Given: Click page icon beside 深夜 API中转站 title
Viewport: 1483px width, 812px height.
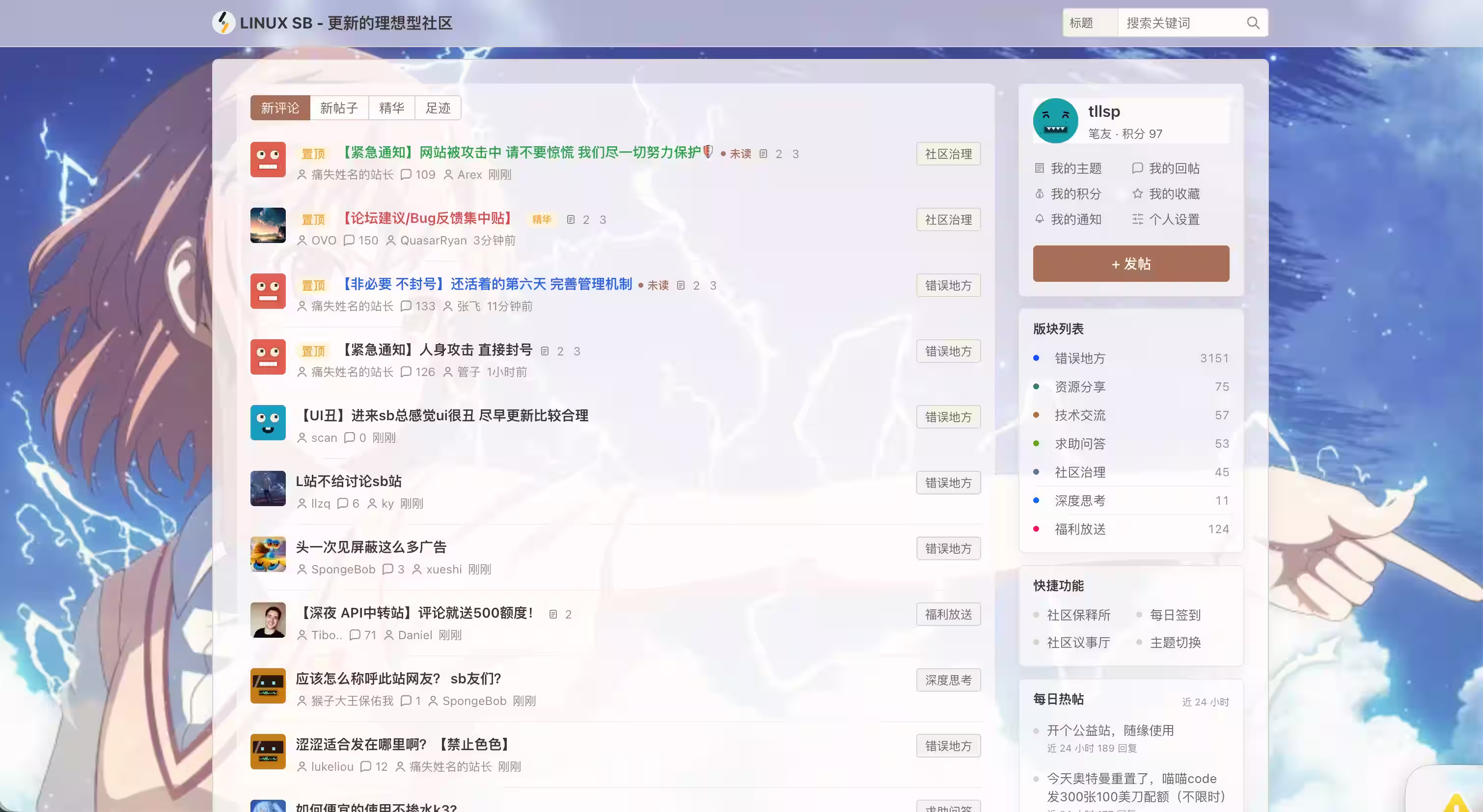Looking at the screenshot, I should click(552, 614).
